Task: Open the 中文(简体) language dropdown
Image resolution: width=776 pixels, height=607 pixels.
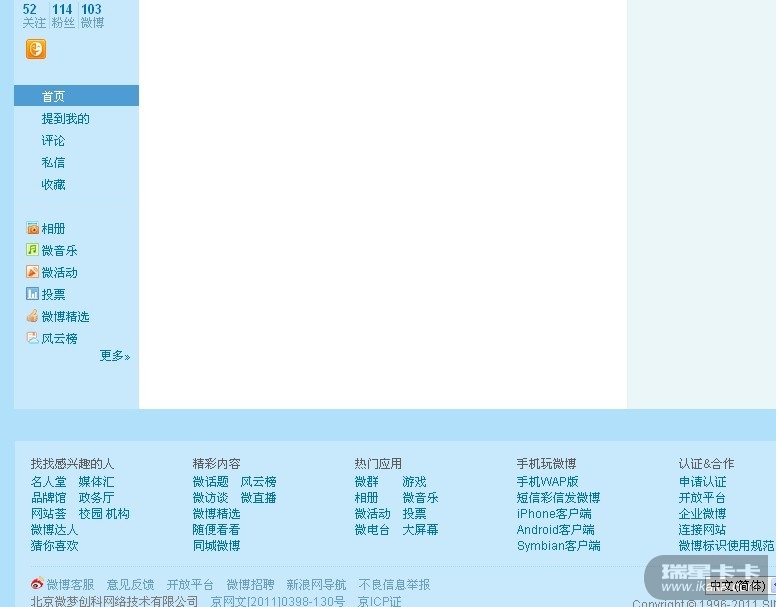Action: [741, 586]
